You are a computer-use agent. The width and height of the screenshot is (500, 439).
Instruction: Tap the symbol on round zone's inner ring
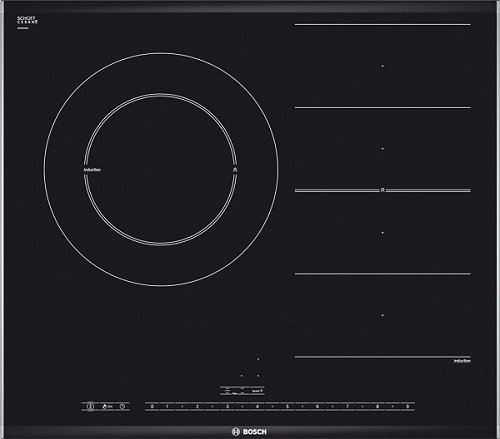[x=235, y=170]
